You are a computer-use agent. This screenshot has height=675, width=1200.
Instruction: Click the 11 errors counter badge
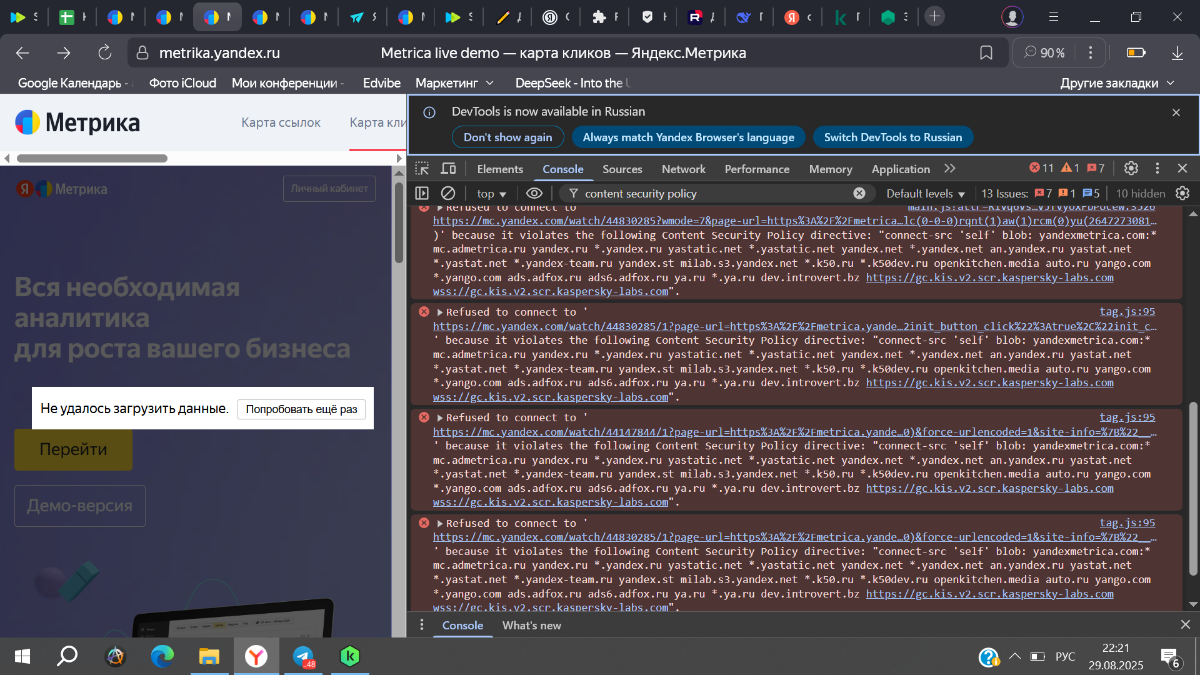pos(1041,169)
